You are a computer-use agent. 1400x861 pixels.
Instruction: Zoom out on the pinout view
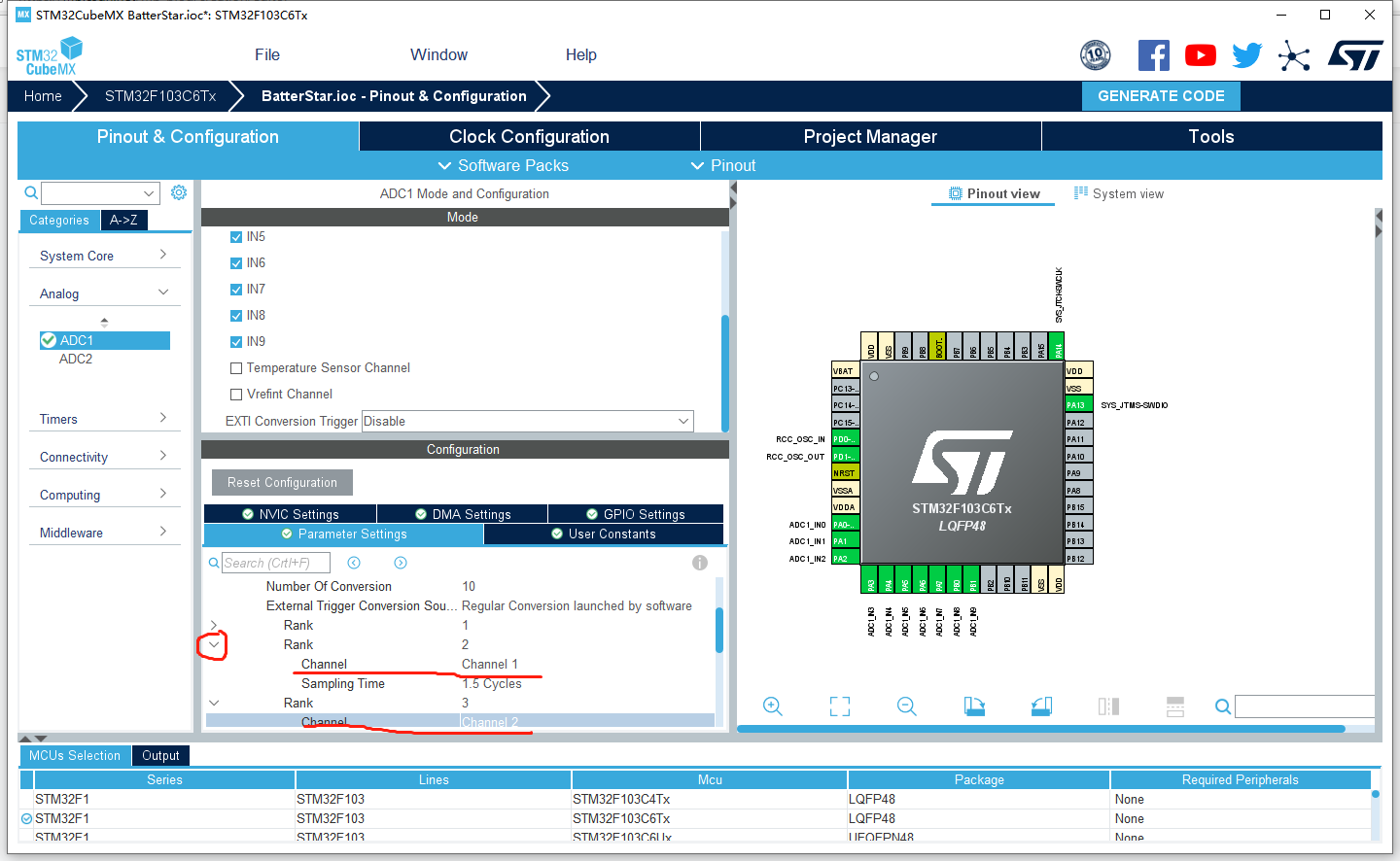point(906,706)
